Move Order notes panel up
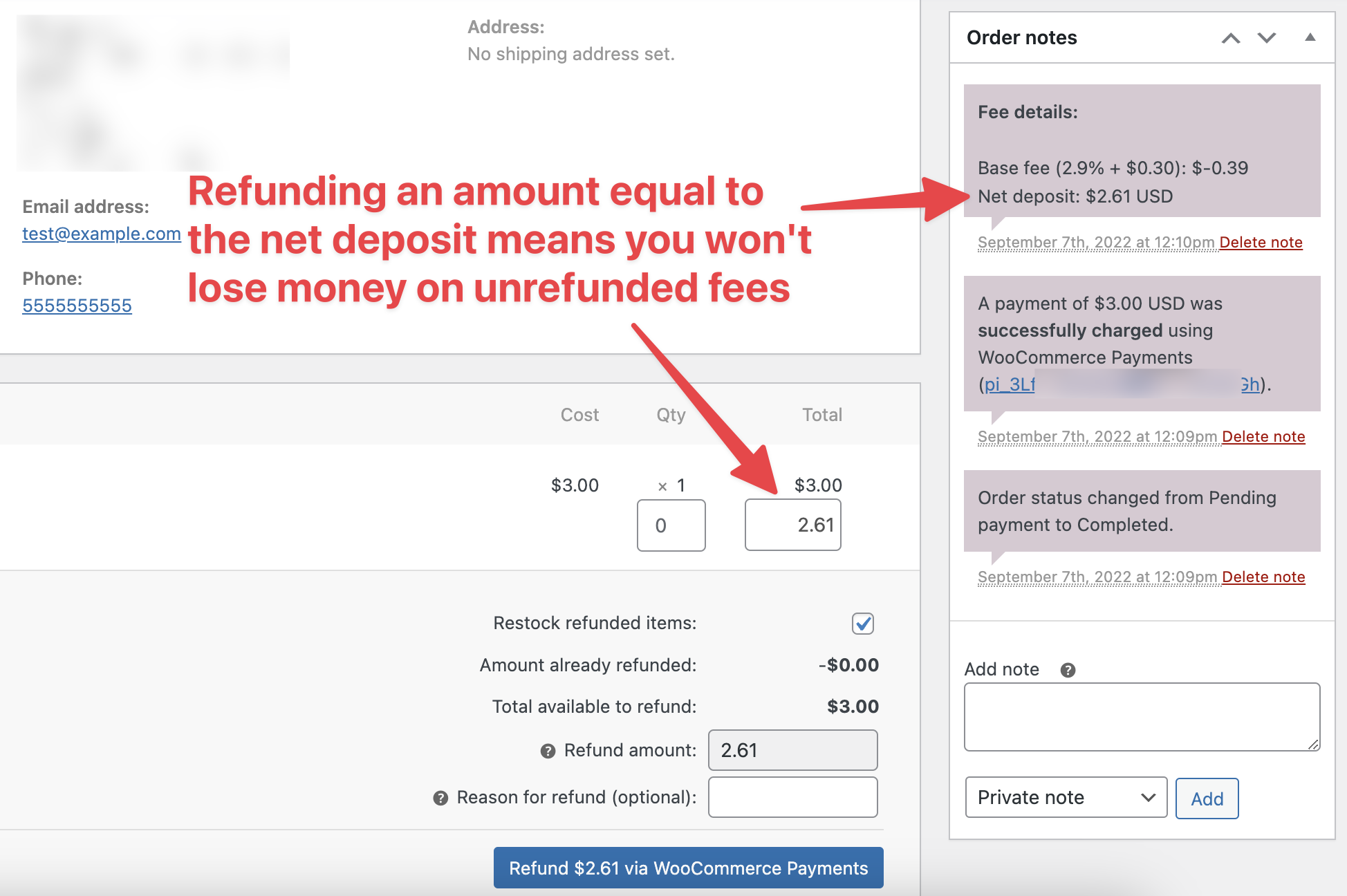1347x896 pixels. pos(1231,38)
